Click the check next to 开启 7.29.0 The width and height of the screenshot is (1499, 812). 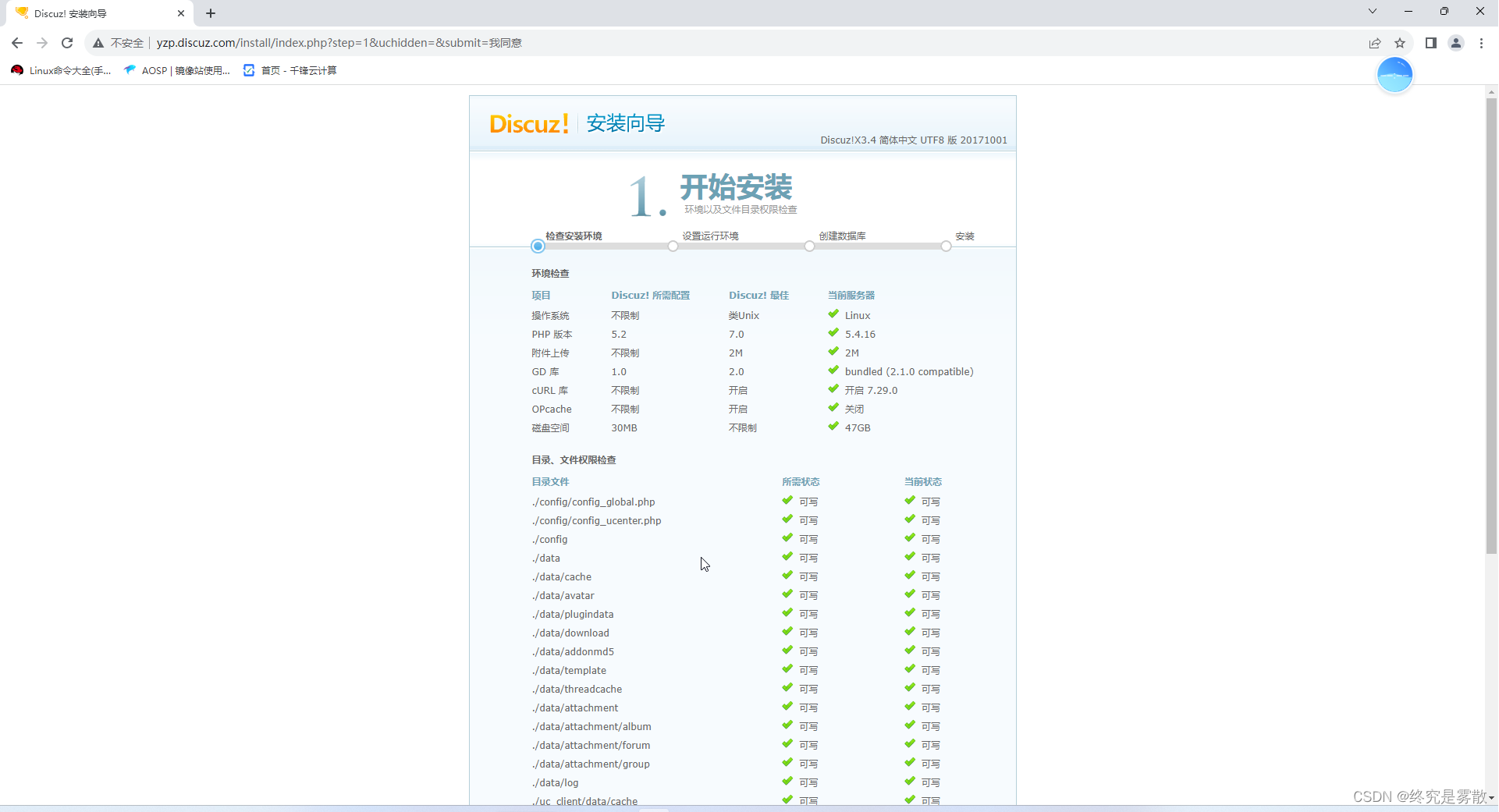833,388
